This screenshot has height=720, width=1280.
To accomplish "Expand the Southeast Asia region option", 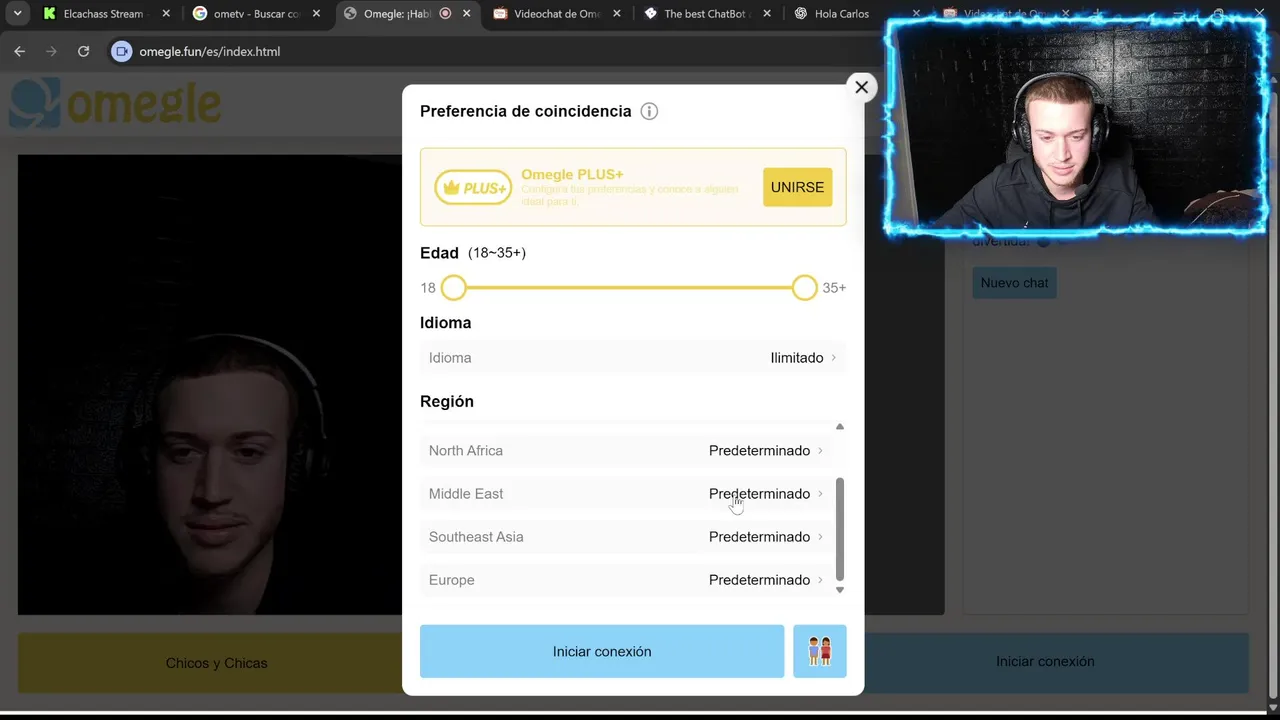I will [x=626, y=537].
